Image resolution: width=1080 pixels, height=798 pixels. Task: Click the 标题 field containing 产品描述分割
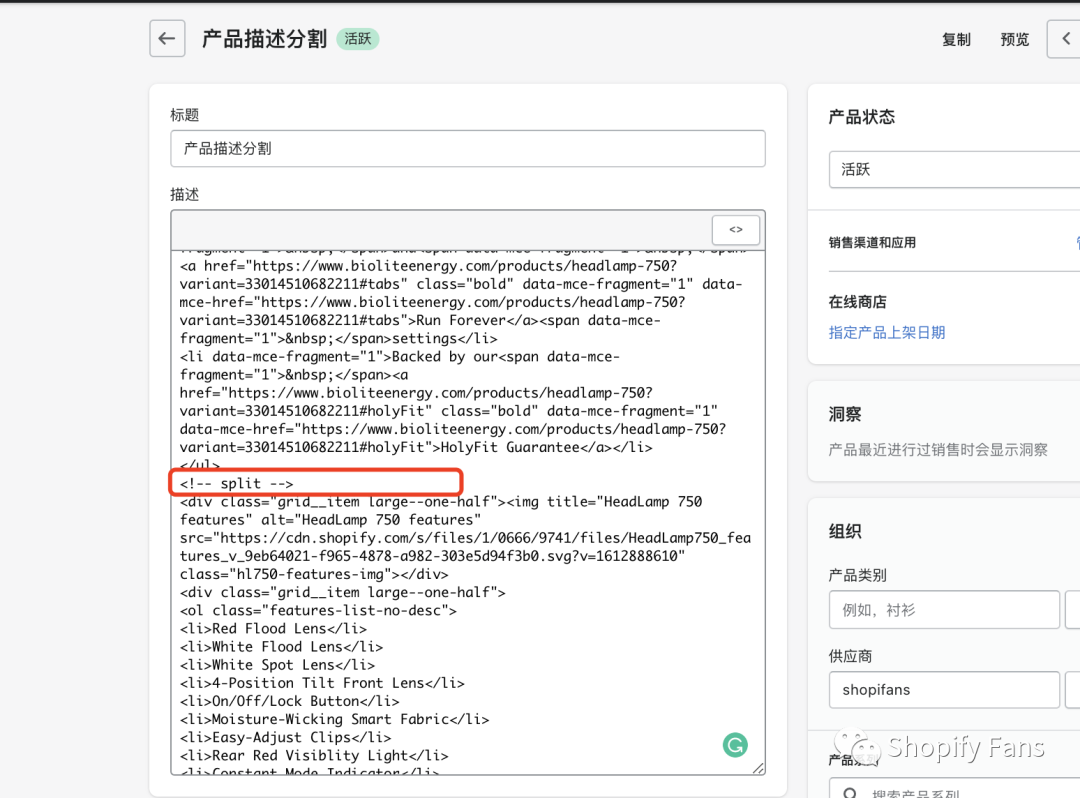(x=467, y=148)
